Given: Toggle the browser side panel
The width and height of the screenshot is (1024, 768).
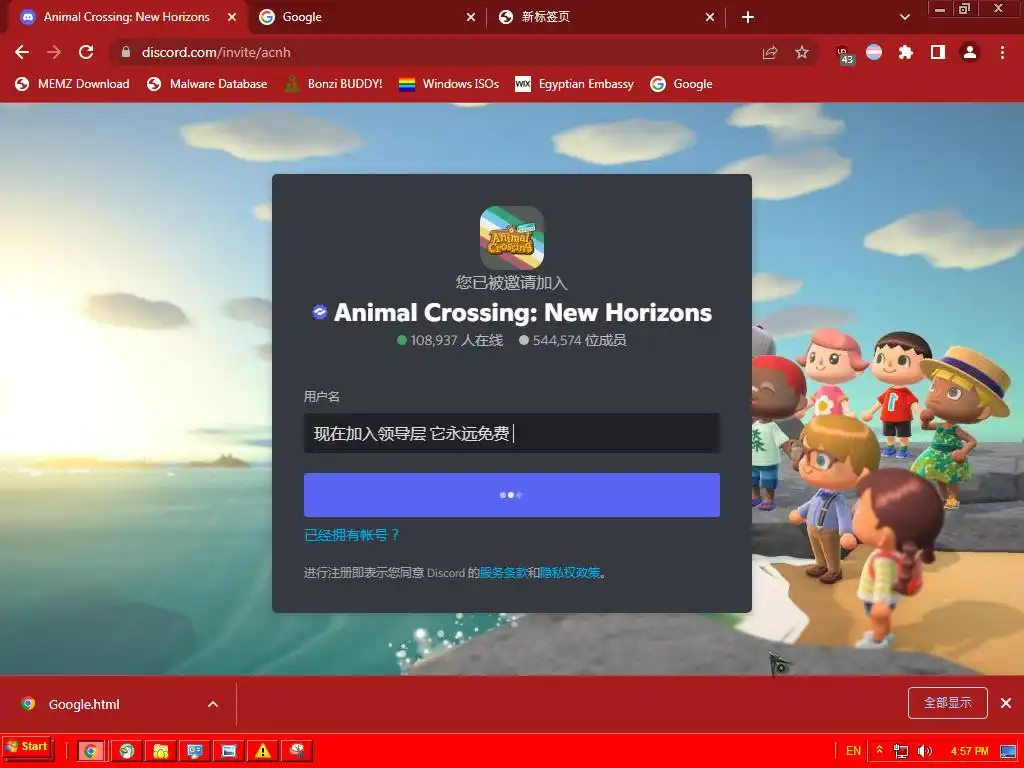Looking at the screenshot, I should [938, 52].
